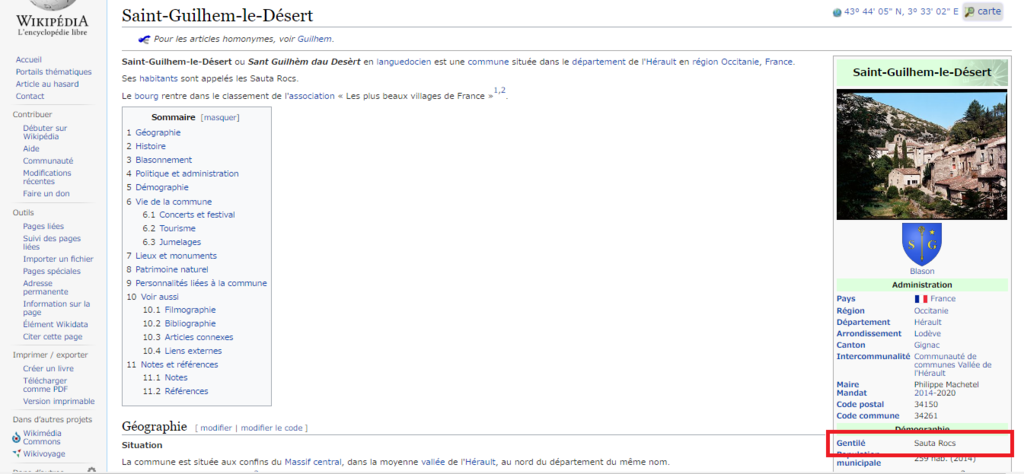The width and height of the screenshot is (1024, 474).
Task: Click the French flag icon beside France
Action: pyautogui.click(x=921, y=299)
